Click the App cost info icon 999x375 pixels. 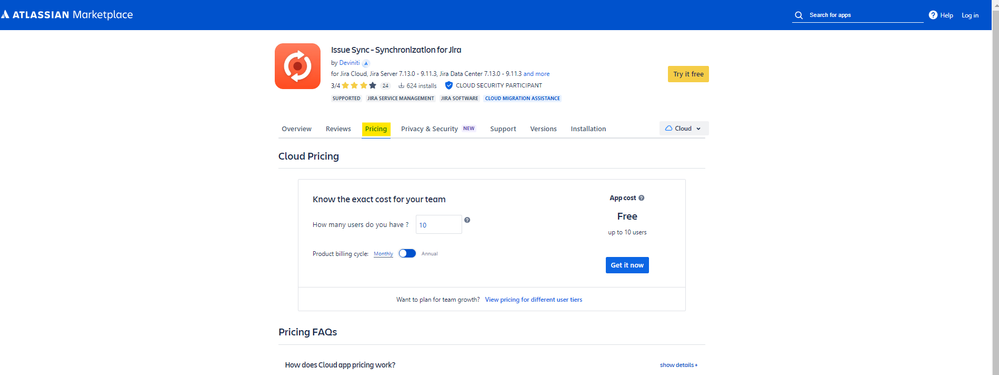[641, 198]
